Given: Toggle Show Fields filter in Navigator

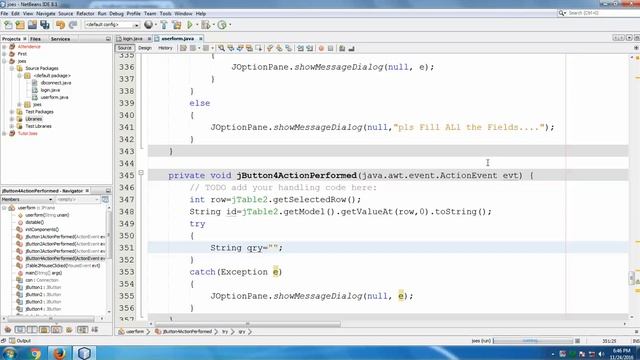Looking at the screenshot, I should coord(20,329).
